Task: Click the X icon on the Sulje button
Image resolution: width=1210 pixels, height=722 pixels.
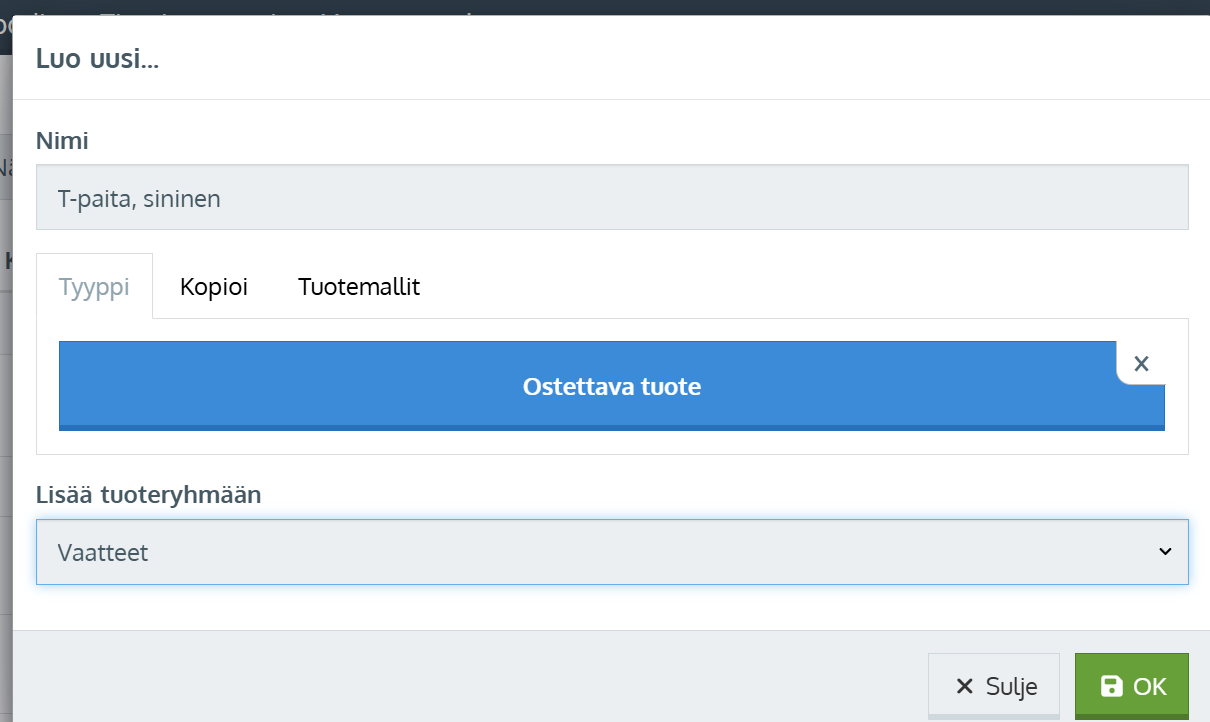Action: 964,686
